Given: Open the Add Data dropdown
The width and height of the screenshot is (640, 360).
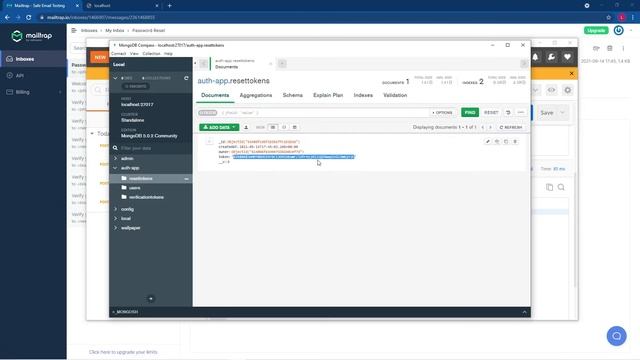Looking at the screenshot, I should coord(219,127).
